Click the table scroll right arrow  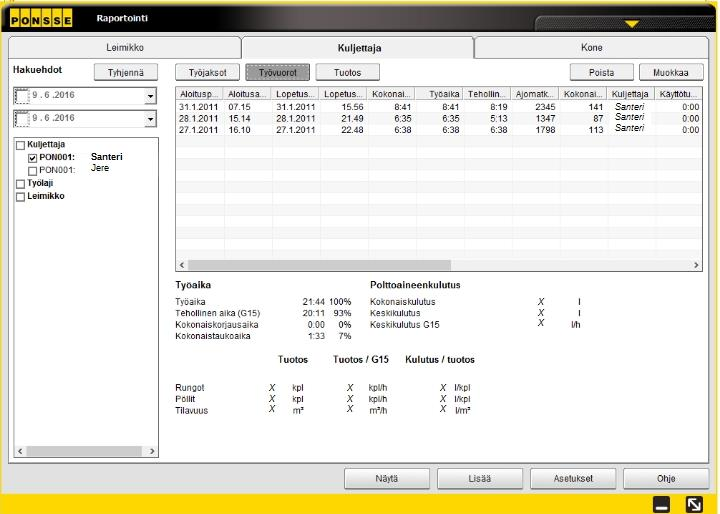pos(696,265)
